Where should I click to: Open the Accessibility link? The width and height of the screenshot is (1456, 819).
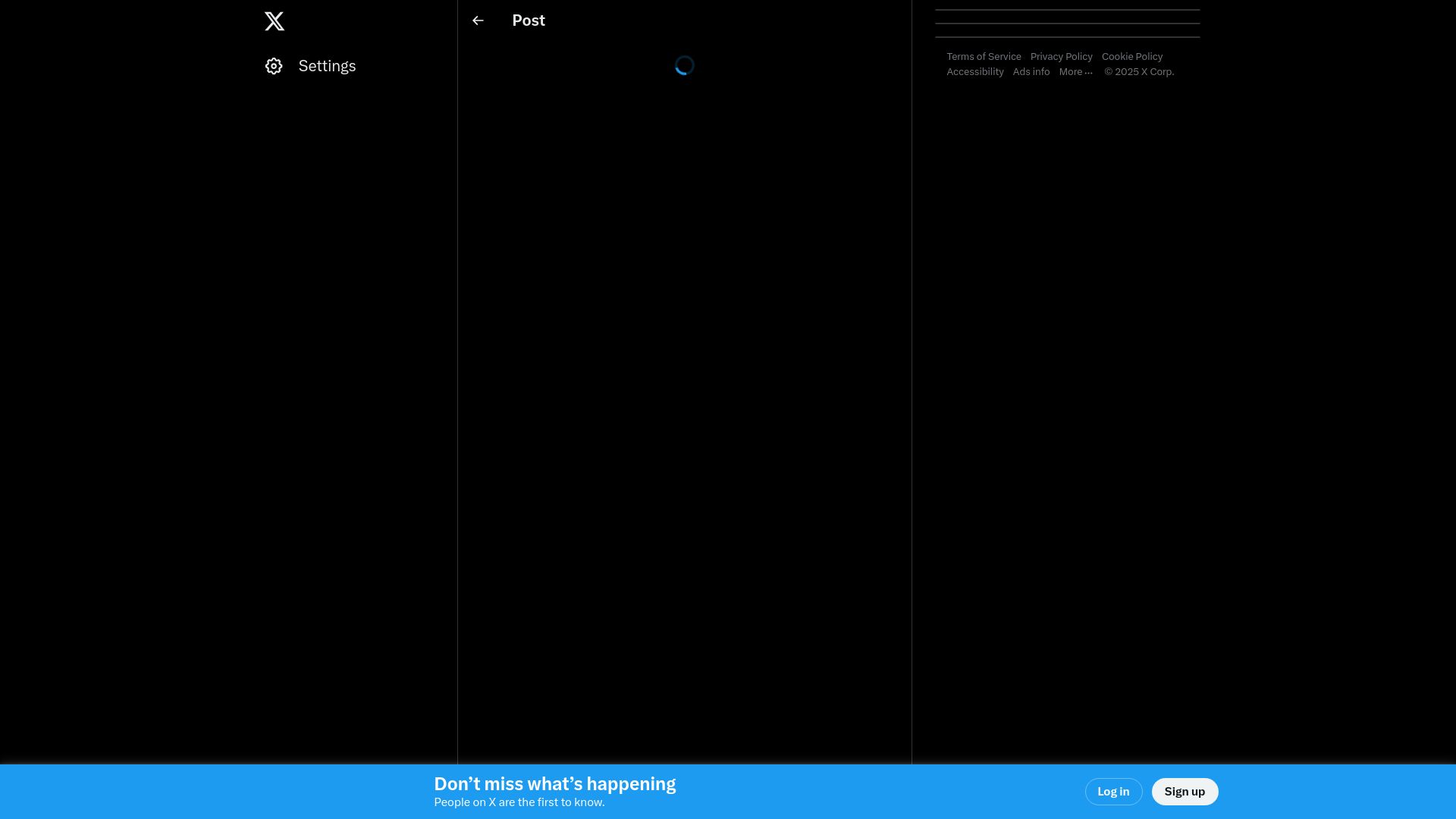point(974,72)
